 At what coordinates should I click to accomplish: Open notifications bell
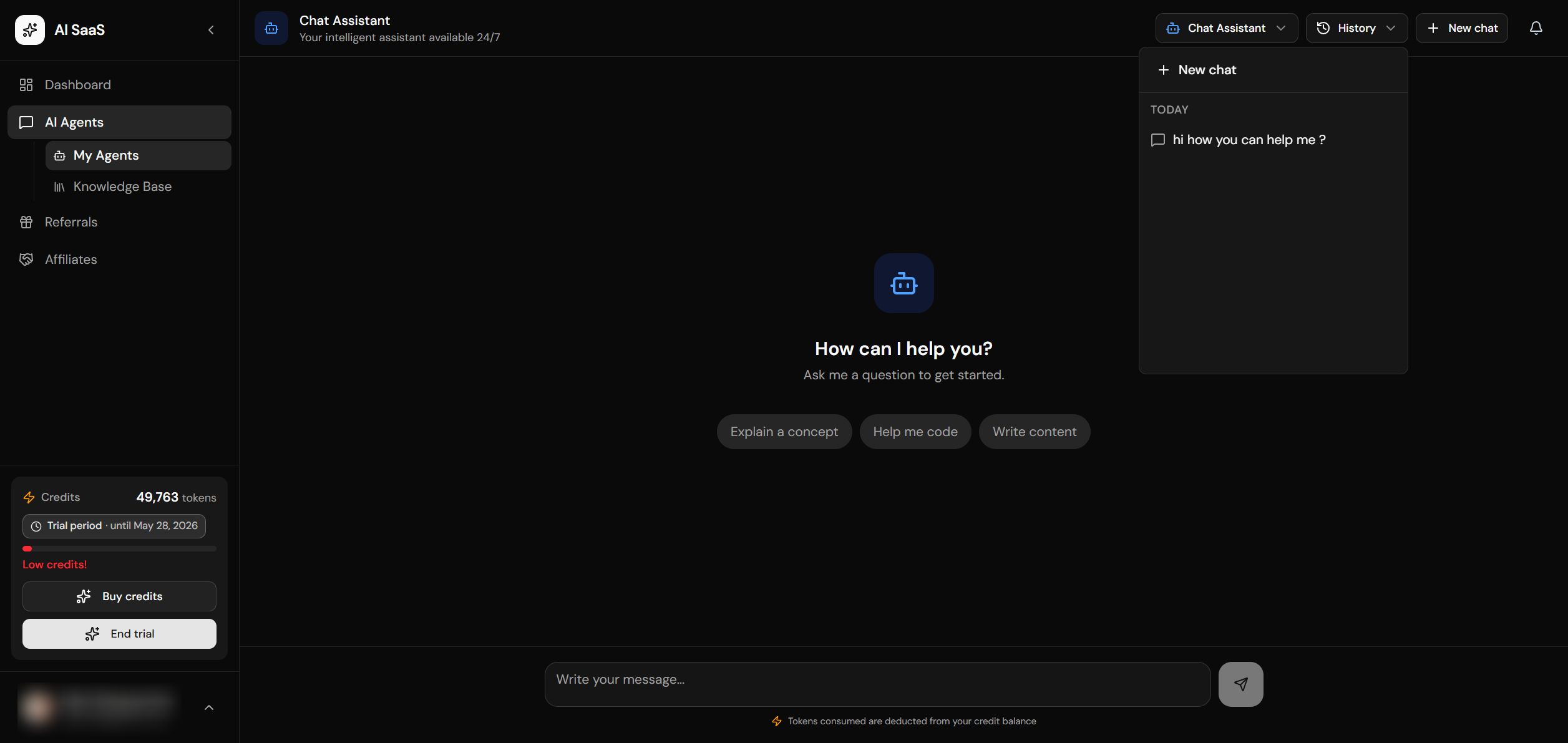(1536, 28)
